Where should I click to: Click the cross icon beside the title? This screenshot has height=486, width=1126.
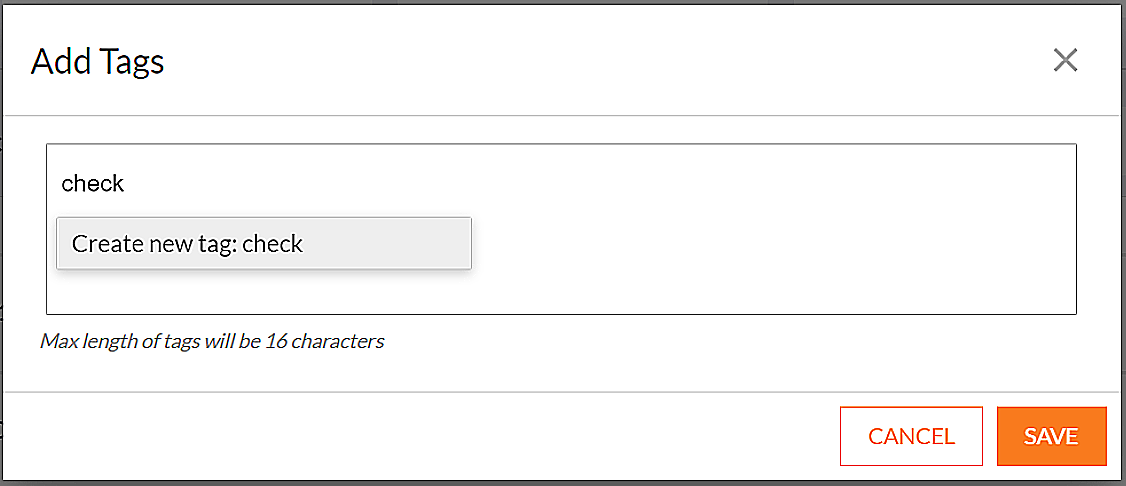[1065, 61]
